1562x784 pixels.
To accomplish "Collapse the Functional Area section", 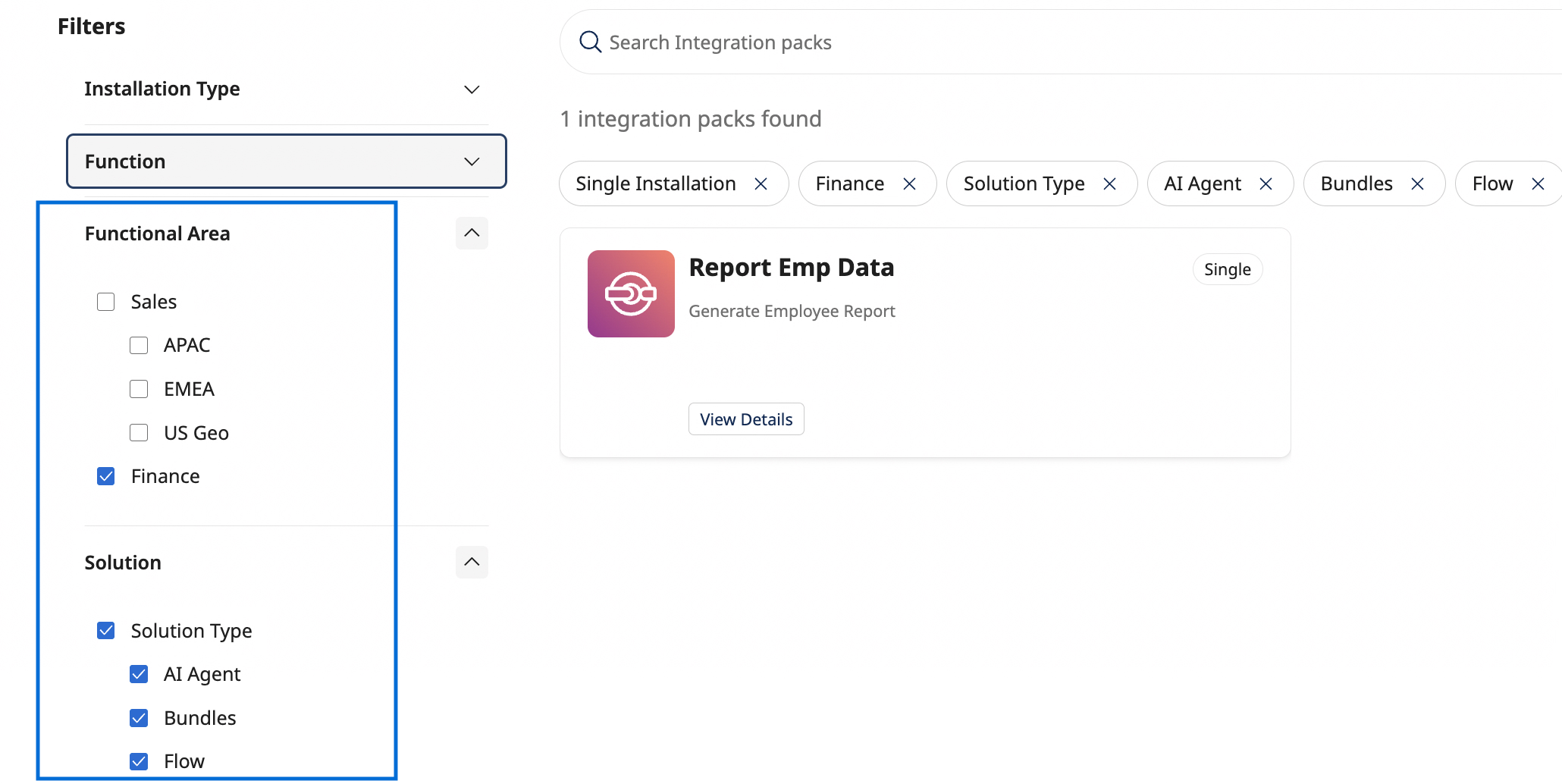I will tap(471, 233).
